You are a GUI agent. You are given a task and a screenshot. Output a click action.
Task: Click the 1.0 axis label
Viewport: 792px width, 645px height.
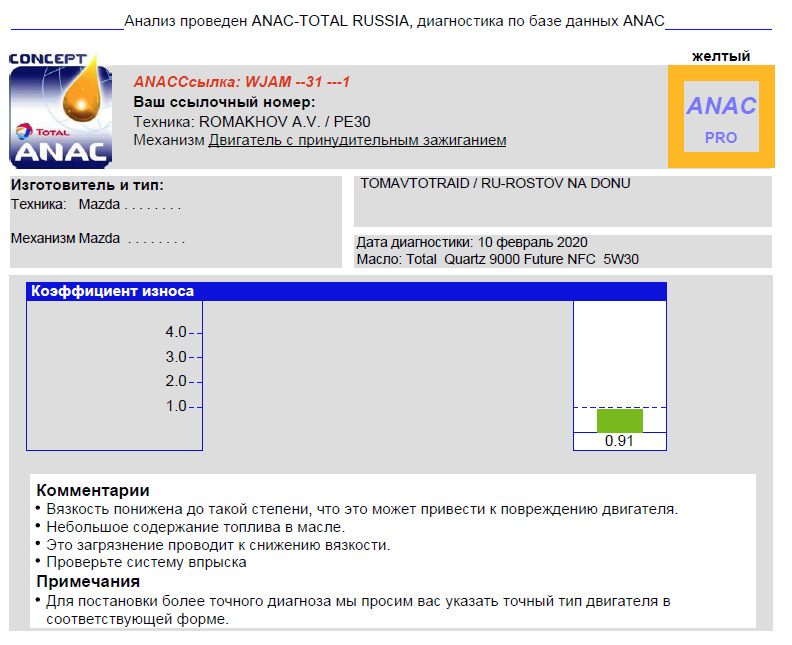[x=176, y=406]
